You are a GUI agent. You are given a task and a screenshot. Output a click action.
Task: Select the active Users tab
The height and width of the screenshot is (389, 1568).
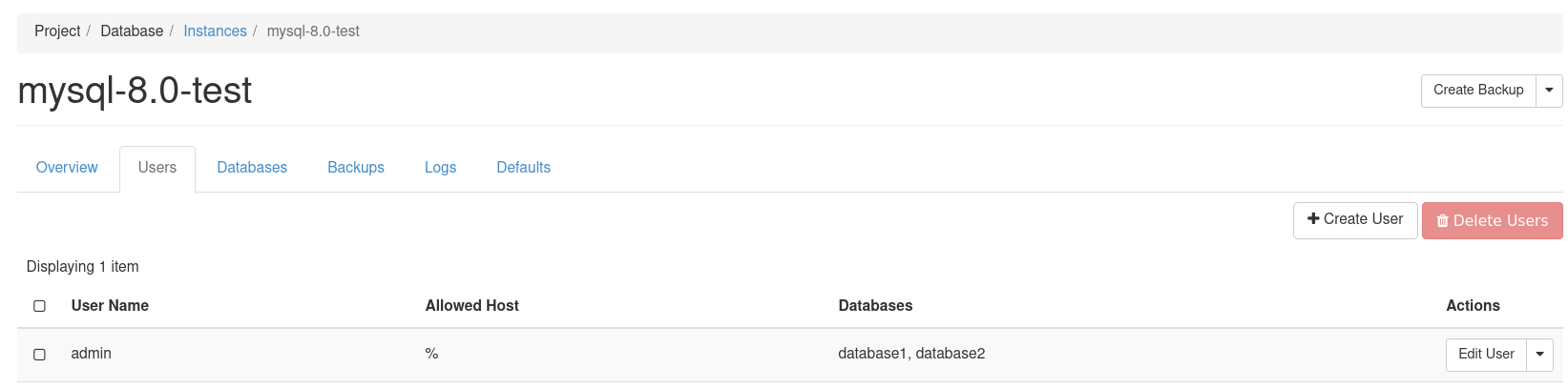157,168
